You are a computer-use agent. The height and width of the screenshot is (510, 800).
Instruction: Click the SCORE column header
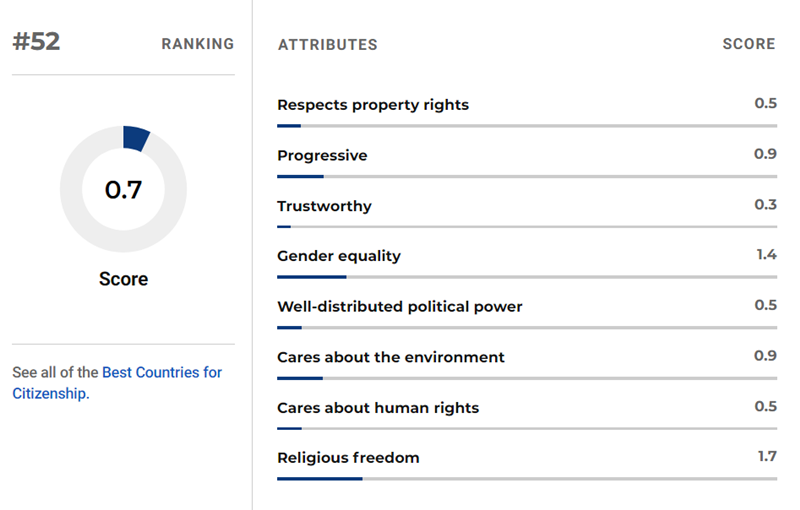(x=749, y=44)
